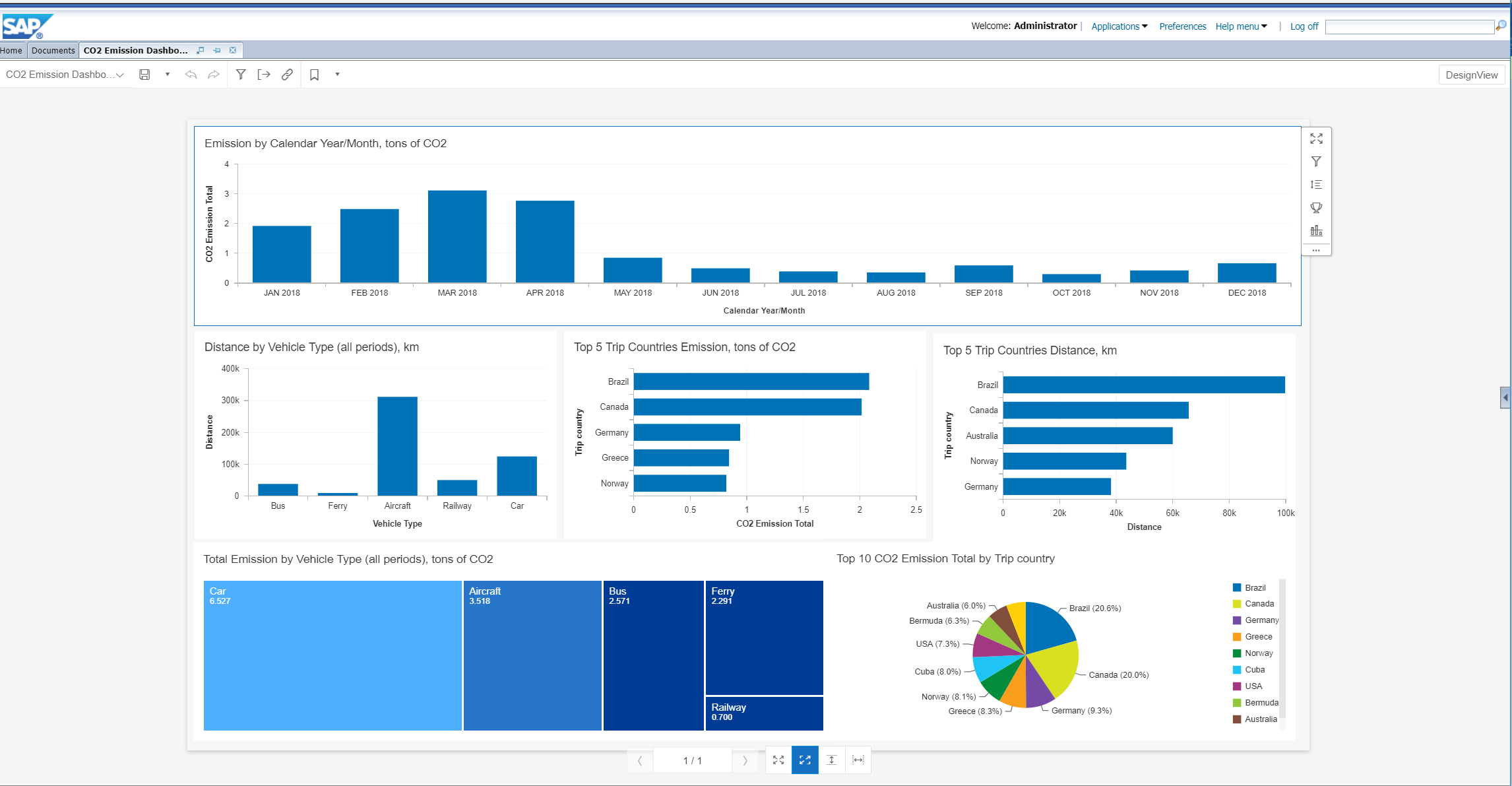The image size is (1512, 786).
Task: Select the MAR 2018 bar
Action: [457, 236]
